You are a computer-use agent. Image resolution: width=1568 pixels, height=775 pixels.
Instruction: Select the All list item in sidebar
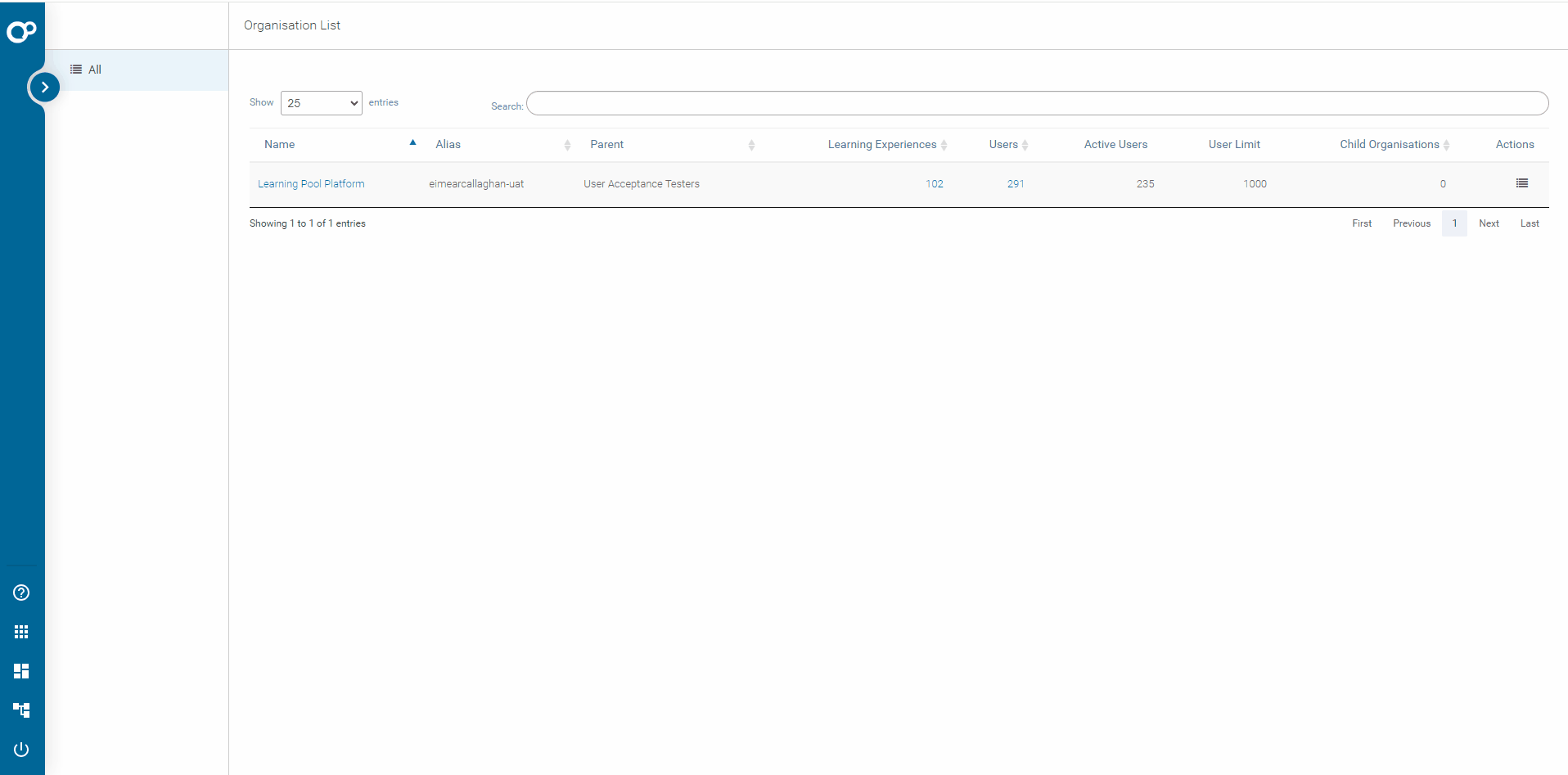click(x=94, y=70)
